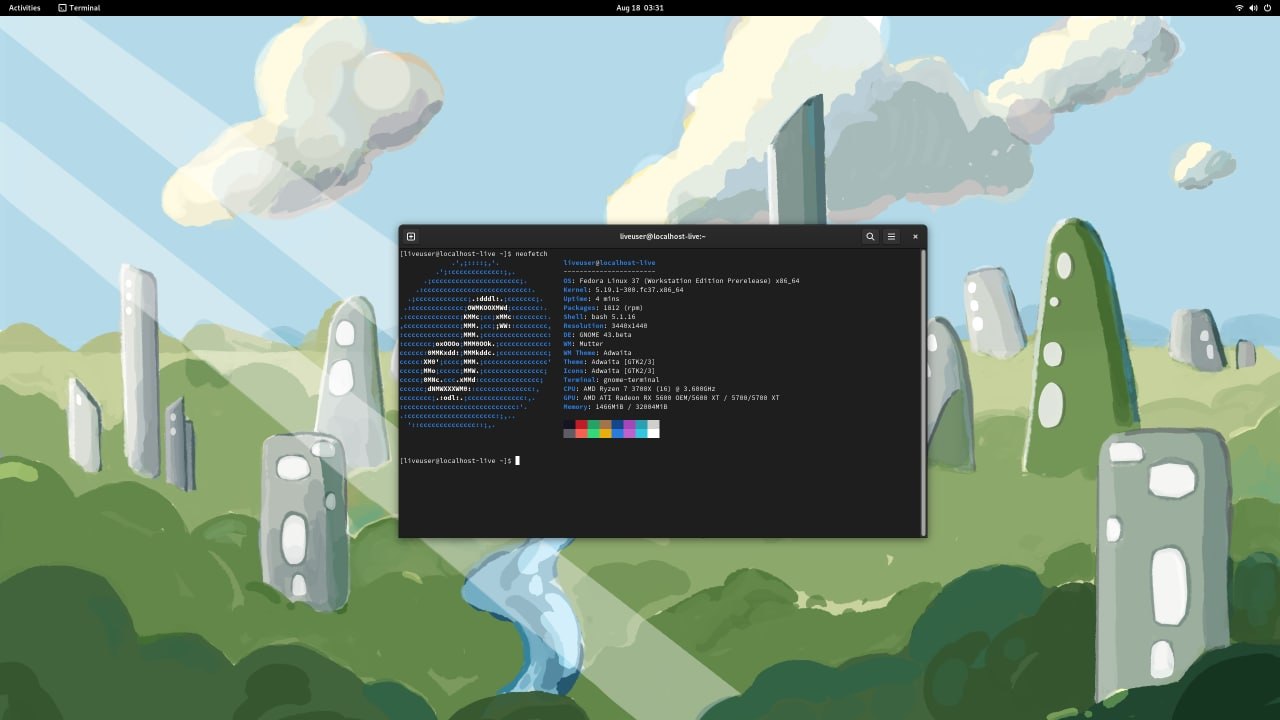This screenshot has height=720, width=1280.
Task: Click the power icon in the top bar
Action: click(x=1265, y=8)
